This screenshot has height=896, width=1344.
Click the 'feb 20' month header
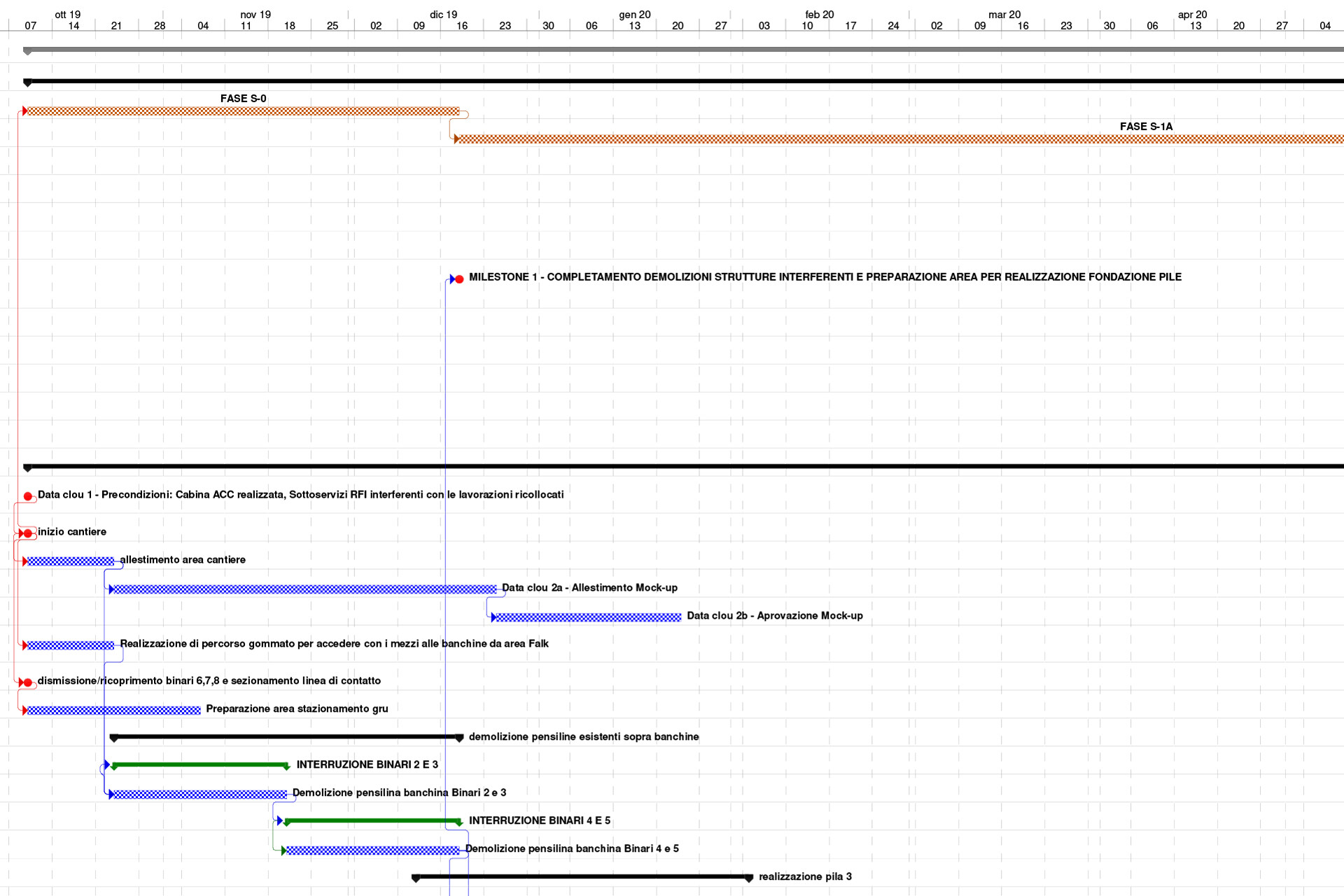820,15
